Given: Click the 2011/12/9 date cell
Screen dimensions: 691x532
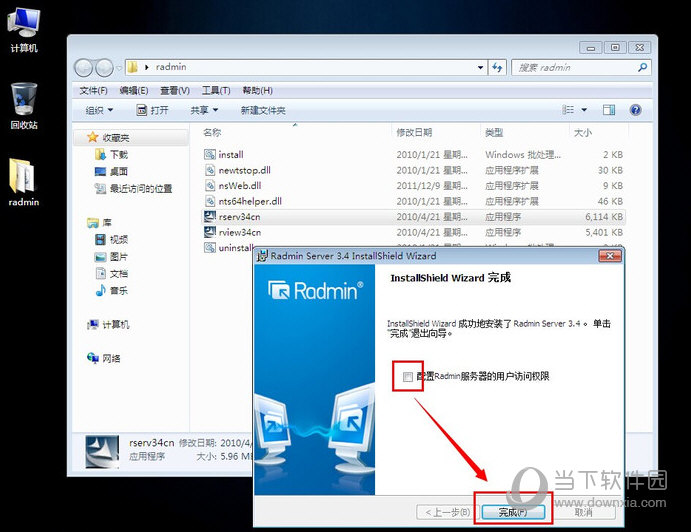Looking at the screenshot, I should 432,186.
